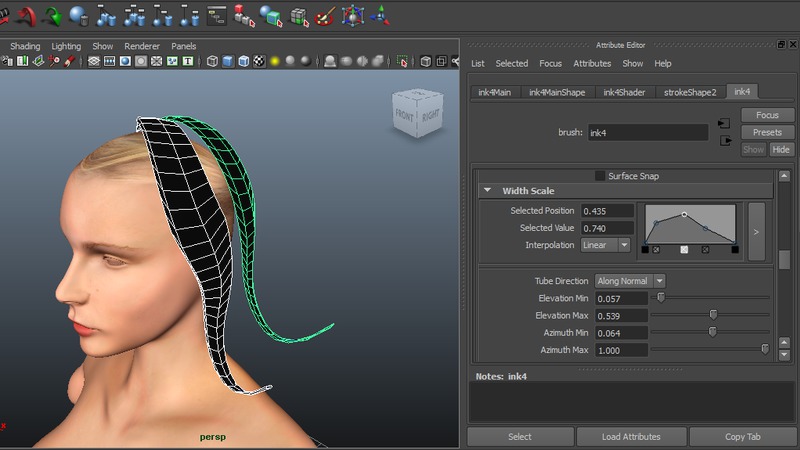Expand the width scale ramp with arrow button
Image resolution: width=800 pixels, height=450 pixels.
pos(756,231)
